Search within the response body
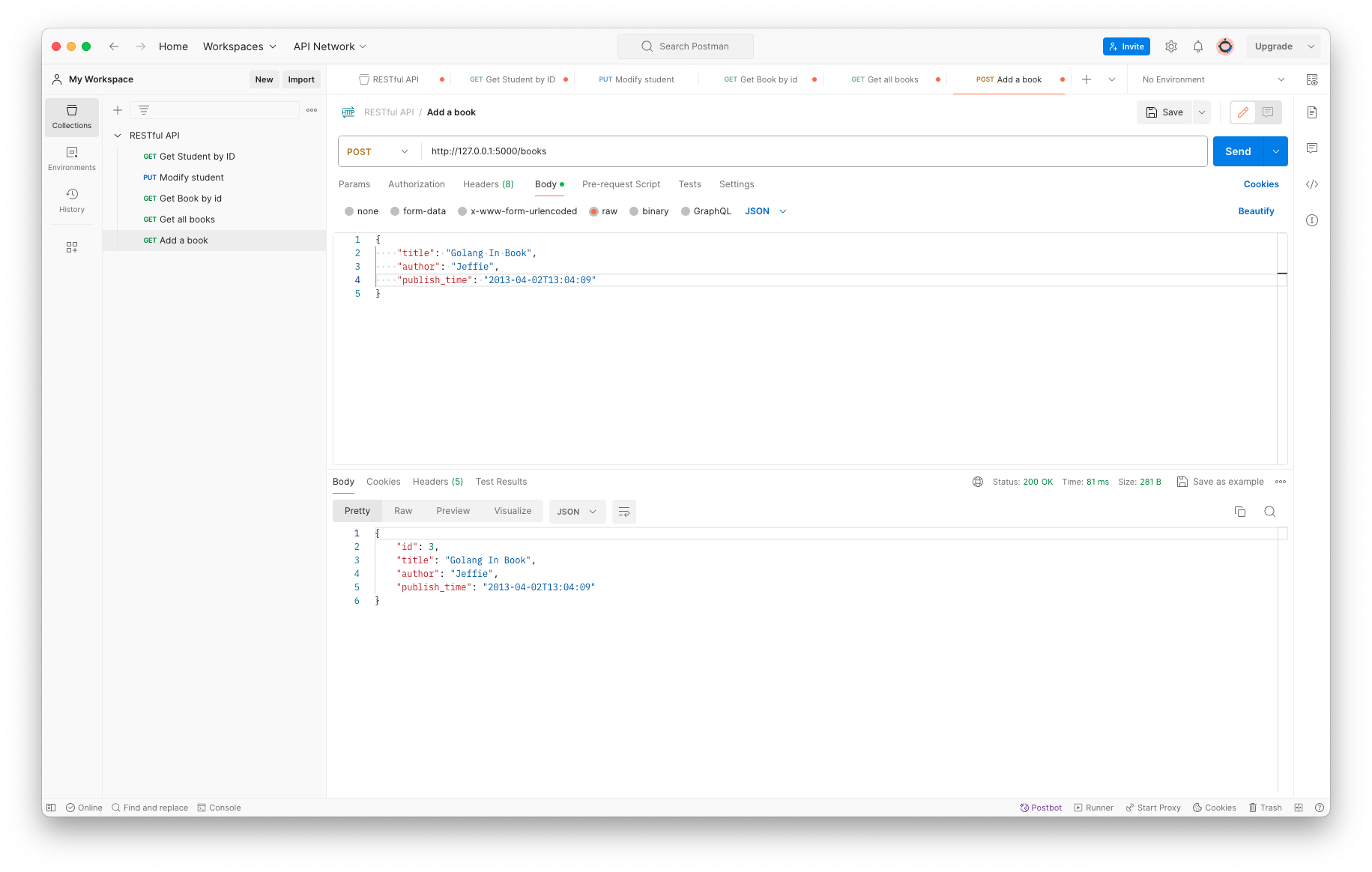Viewport: 1372px width, 872px height. (1269, 512)
